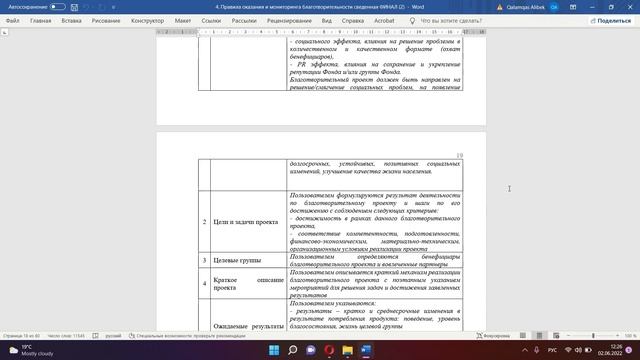Click the 'Что вы хотите сделать?' search field

pyautogui.click(x=451, y=20)
